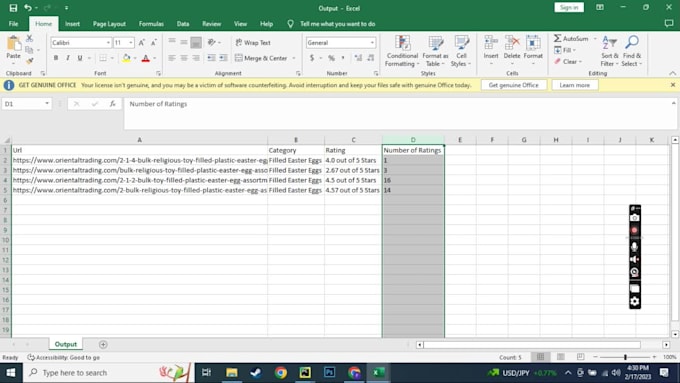Open the Clear dropdown
The image size is (680, 383).
[x=568, y=62]
